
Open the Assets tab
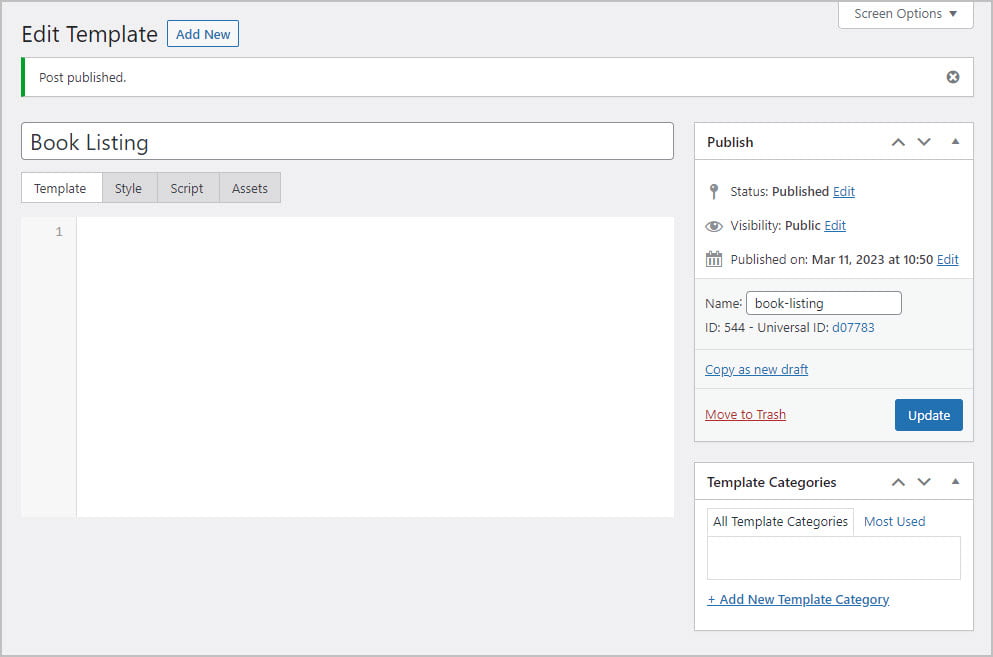[x=250, y=188]
